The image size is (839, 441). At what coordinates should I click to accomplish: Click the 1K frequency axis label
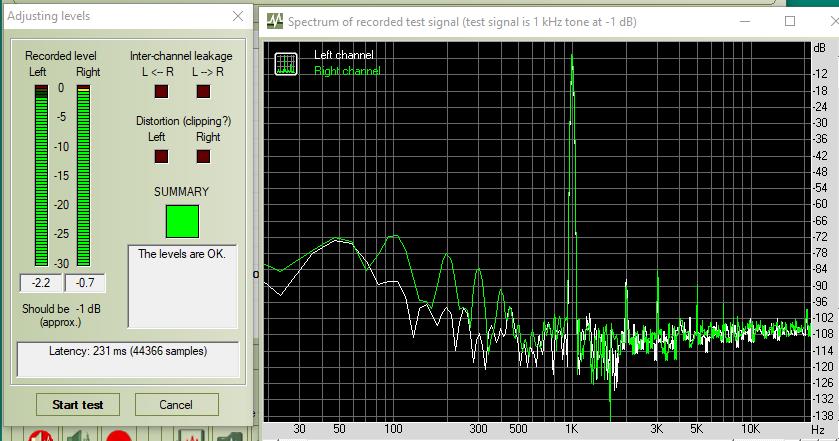571,429
